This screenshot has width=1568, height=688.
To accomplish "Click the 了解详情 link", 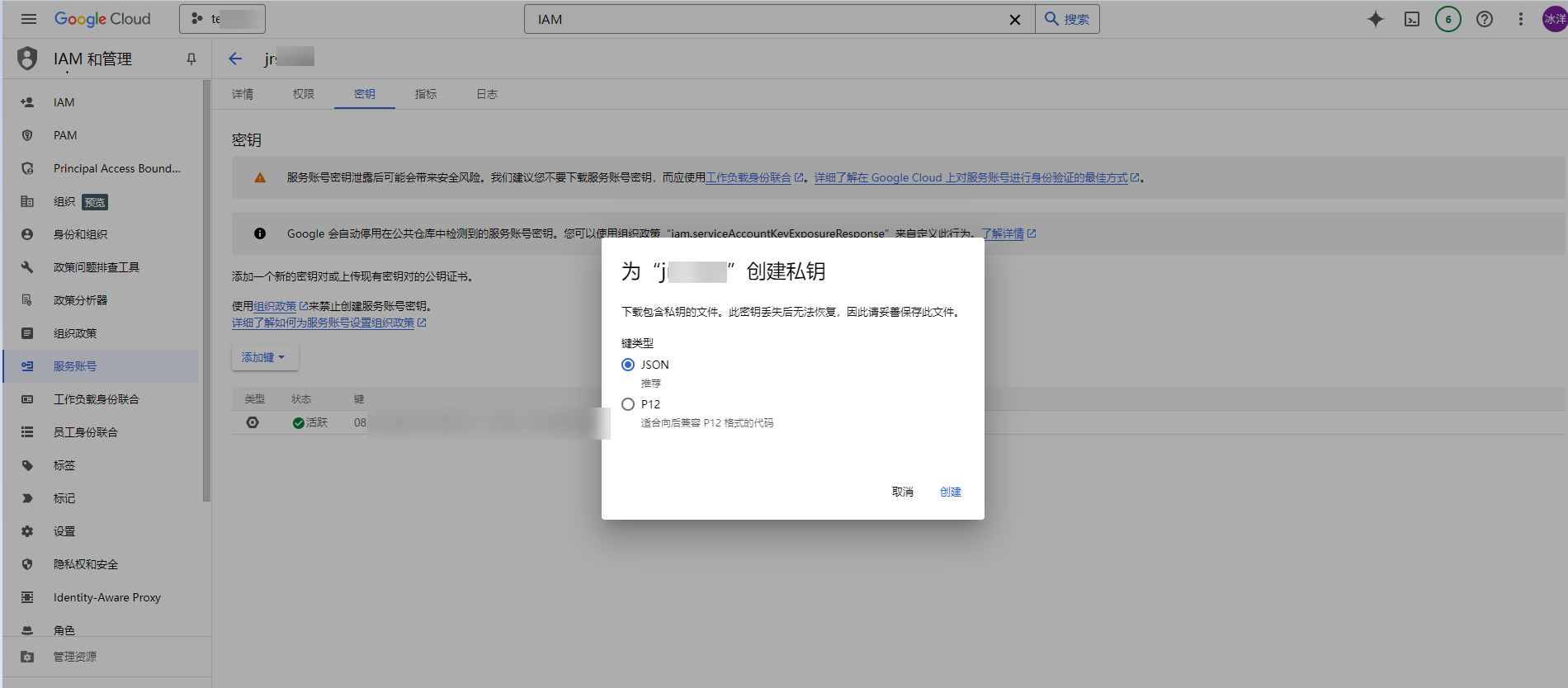I will [x=1008, y=233].
